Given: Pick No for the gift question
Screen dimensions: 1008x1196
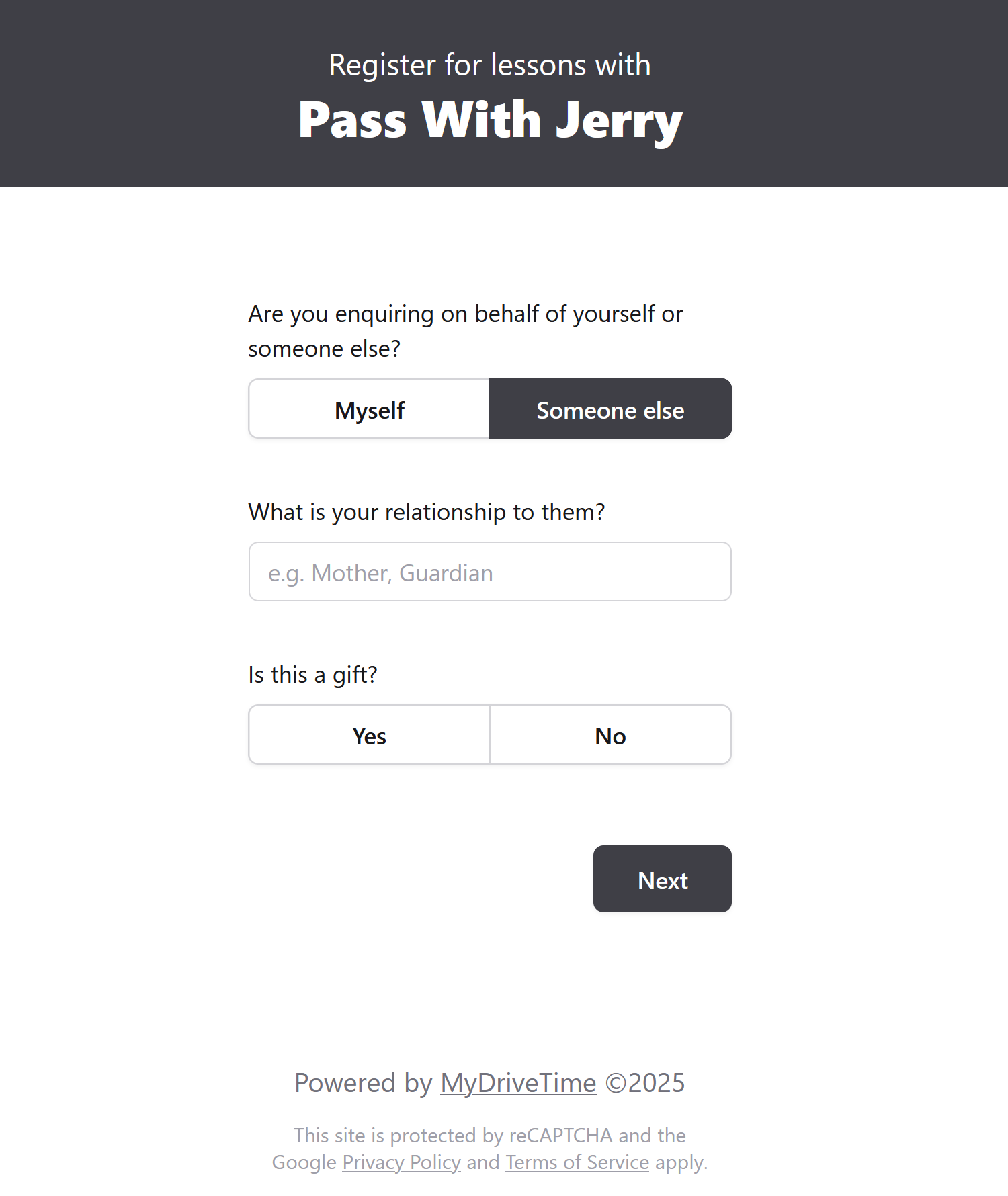Looking at the screenshot, I should pyautogui.click(x=610, y=736).
